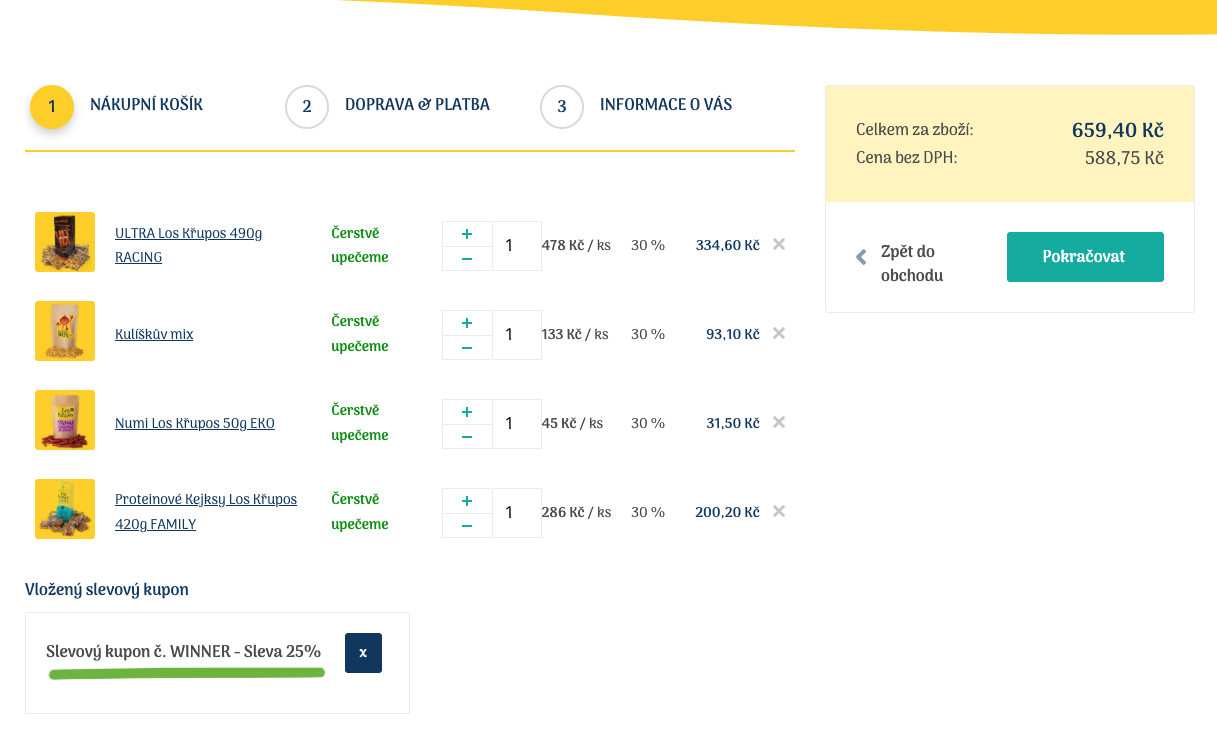Remove Kulíškův mix item with X icon
The height and width of the screenshot is (729, 1217).
click(779, 333)
